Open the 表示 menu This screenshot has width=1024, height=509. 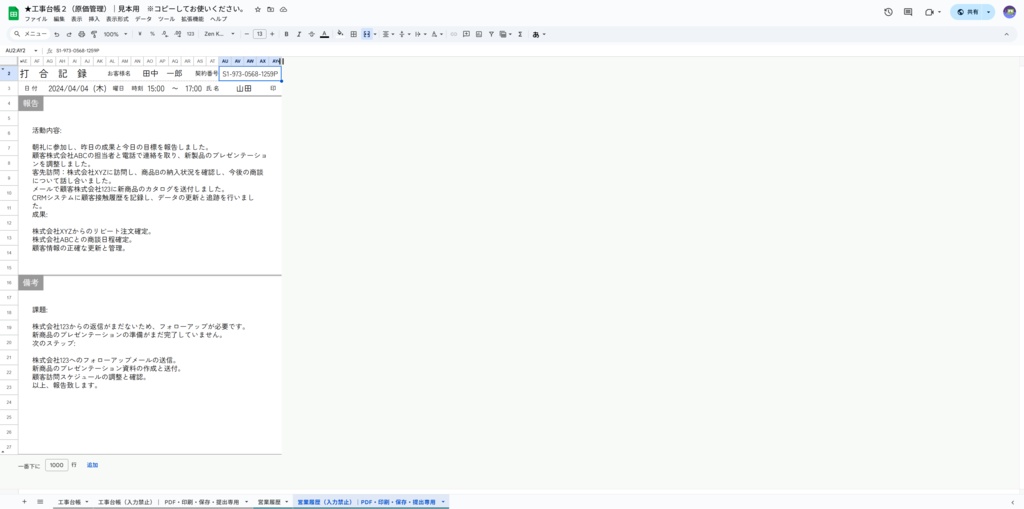tap(76, 19)
